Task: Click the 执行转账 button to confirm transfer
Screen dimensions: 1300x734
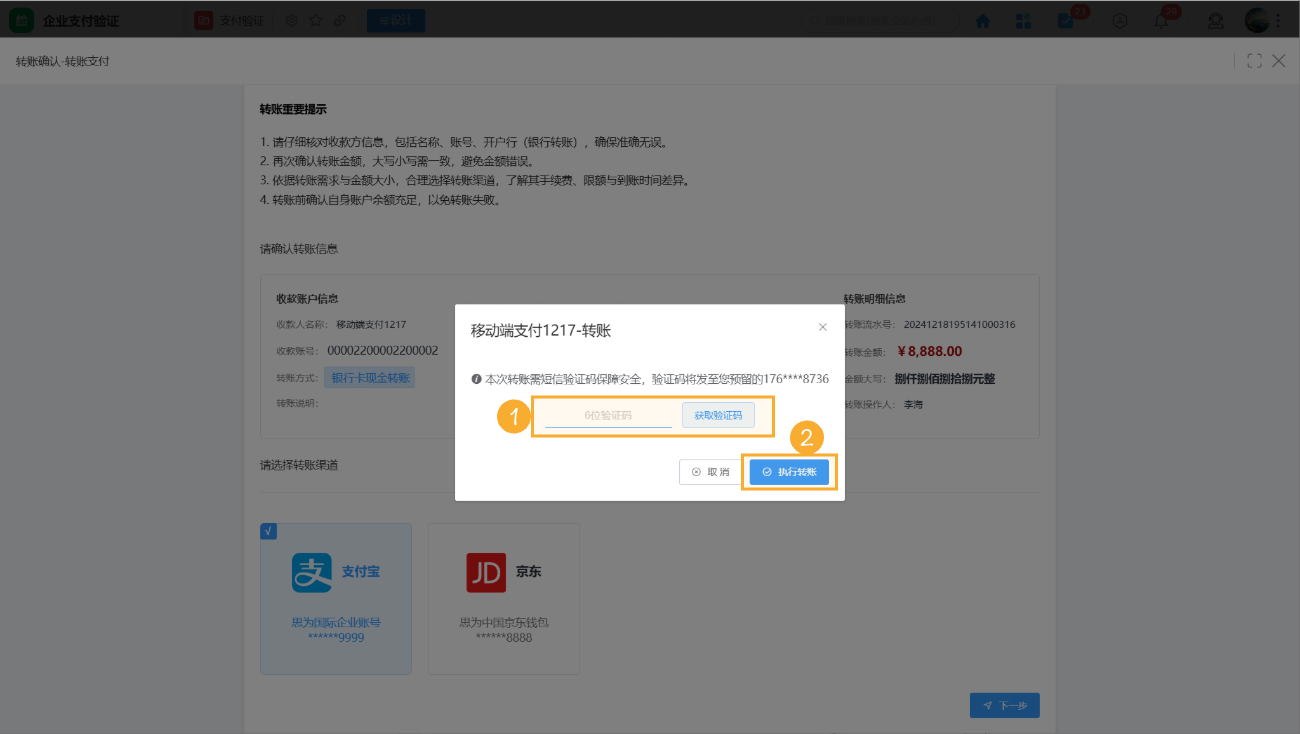Action: [789, 471]
